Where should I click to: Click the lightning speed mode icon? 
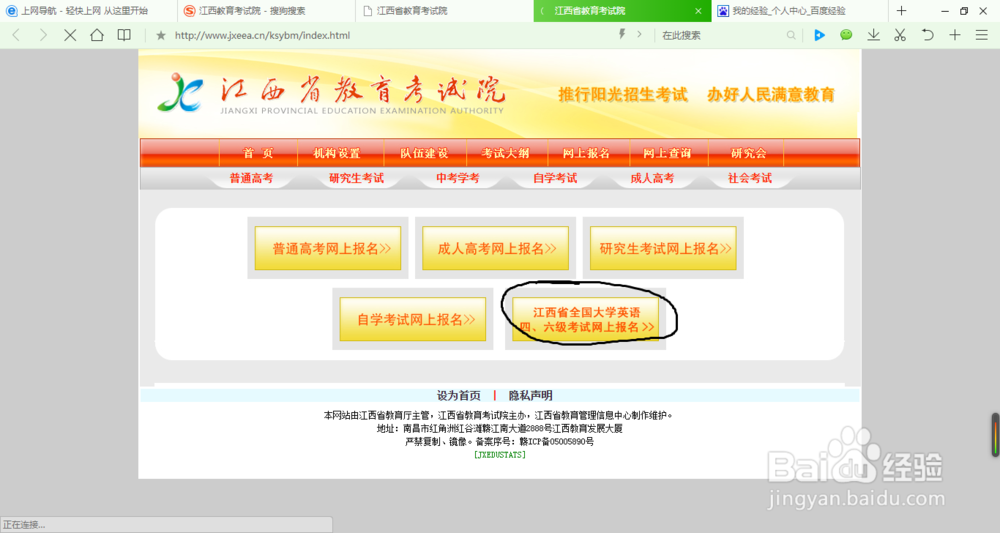tap(622, 34)
